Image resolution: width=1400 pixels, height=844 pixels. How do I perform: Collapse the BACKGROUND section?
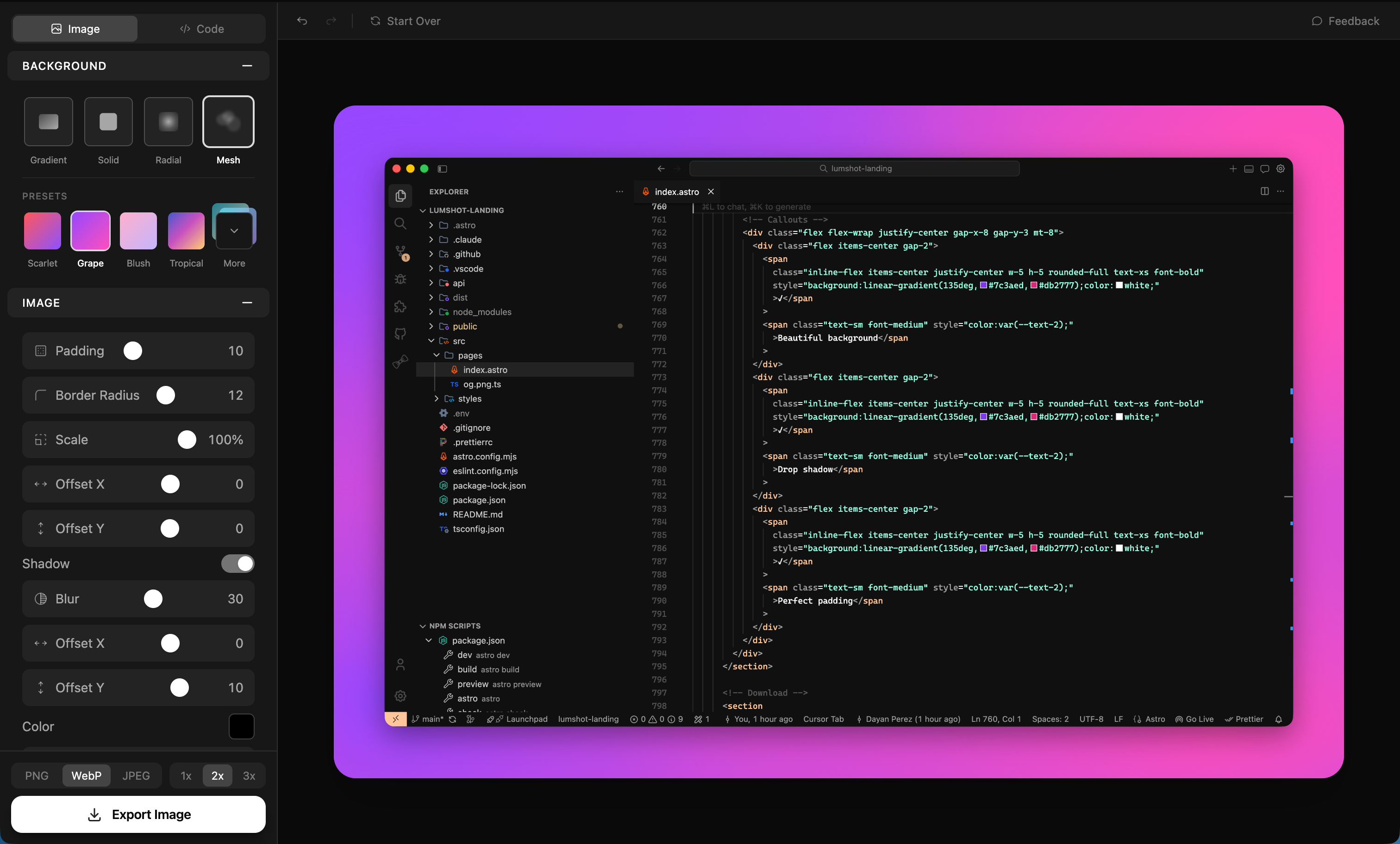click(247, 65)
